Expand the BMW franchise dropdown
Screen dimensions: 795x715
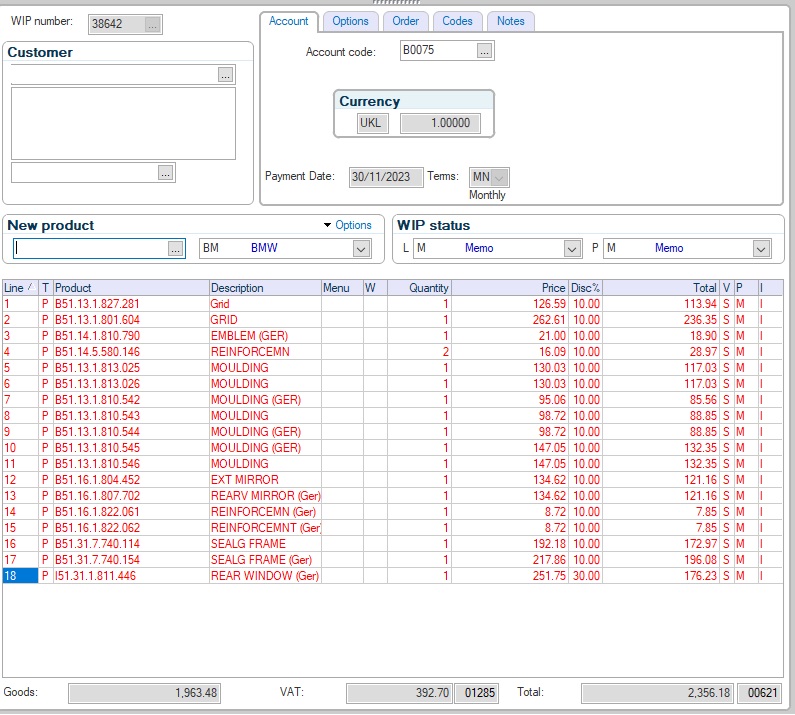pyautogui.click(x=361, y=249)
